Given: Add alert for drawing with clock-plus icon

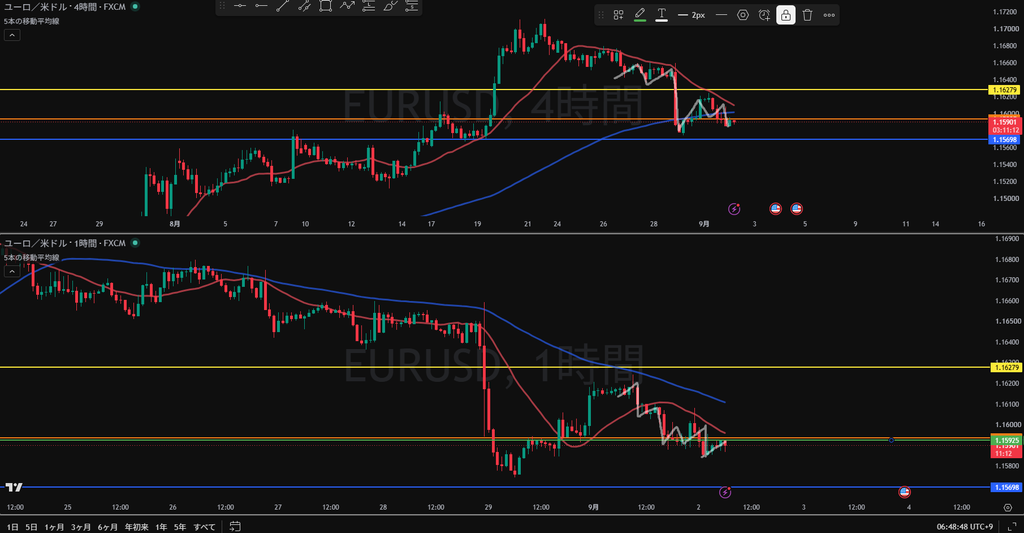Looking at the screenshot, I should point(764,15).
